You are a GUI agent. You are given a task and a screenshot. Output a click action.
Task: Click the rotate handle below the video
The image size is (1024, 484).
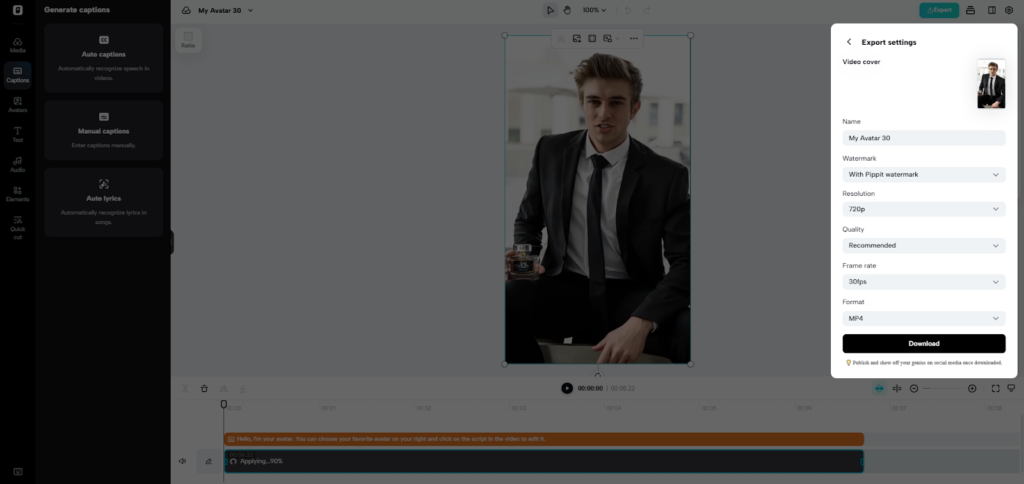(598, 376)
